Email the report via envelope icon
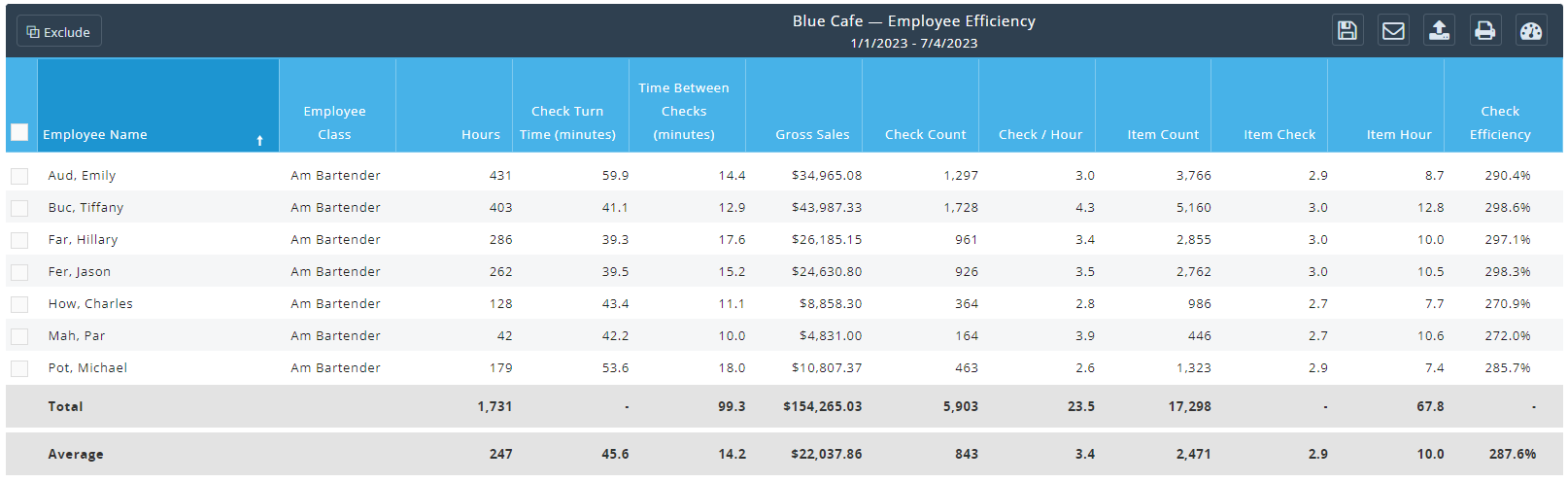The width and height of the screenshot is (1568, 482). (x=1393, y=31)
